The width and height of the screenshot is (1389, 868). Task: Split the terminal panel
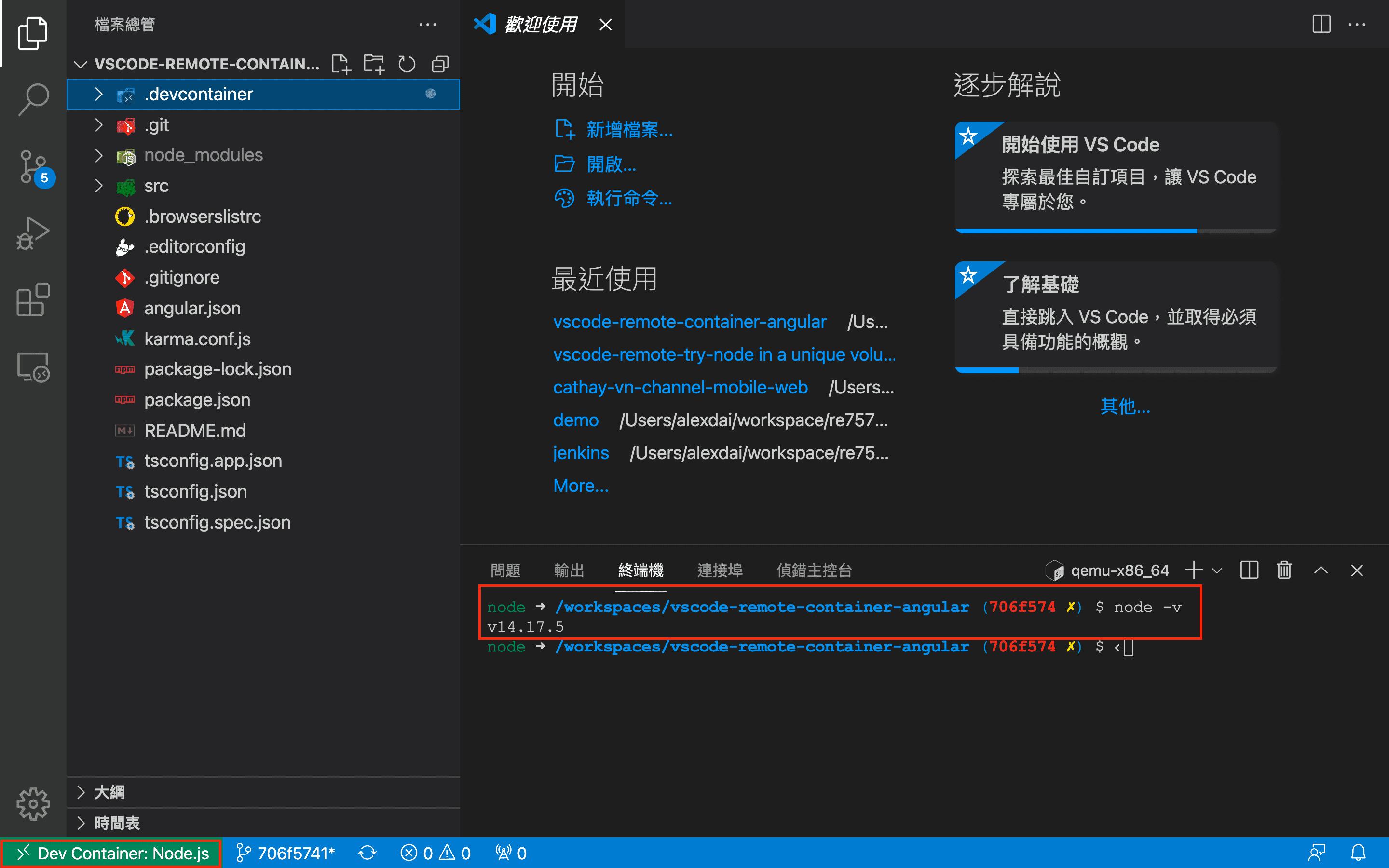[x=1249, y=570]
